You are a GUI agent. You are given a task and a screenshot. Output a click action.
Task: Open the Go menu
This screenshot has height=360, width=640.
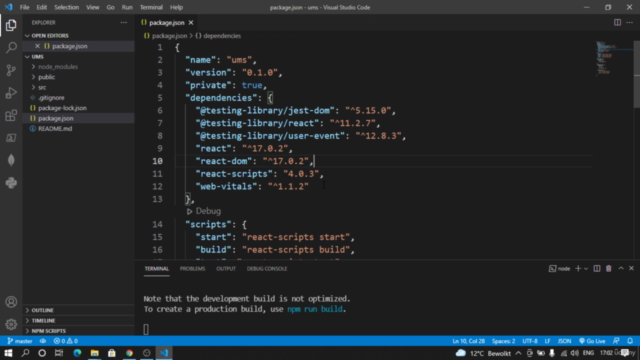(111, 7)
